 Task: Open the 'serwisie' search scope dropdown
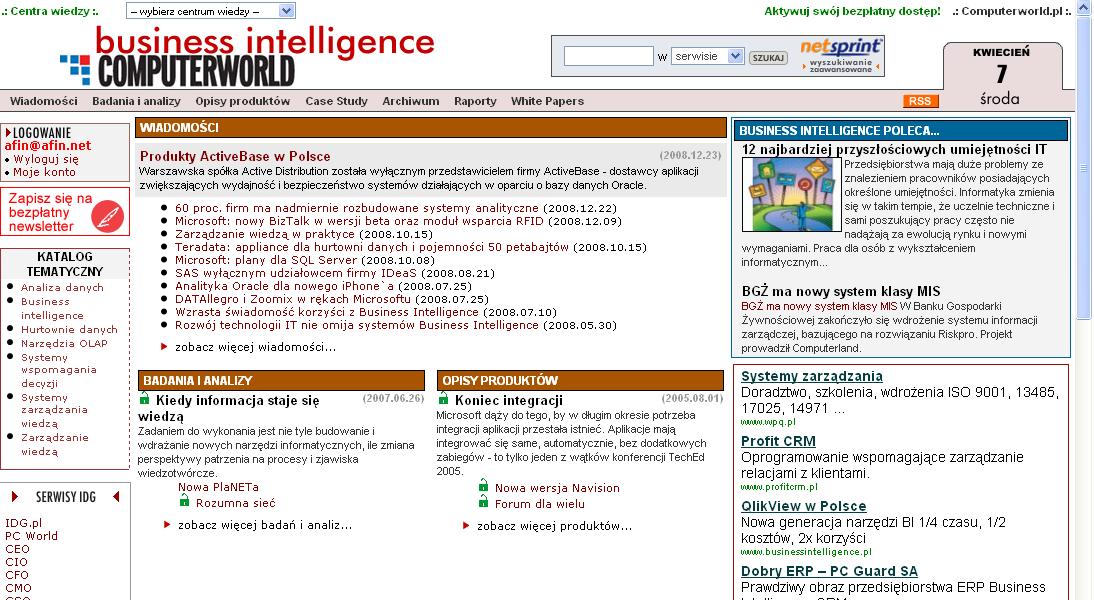(x=707, y=57)
